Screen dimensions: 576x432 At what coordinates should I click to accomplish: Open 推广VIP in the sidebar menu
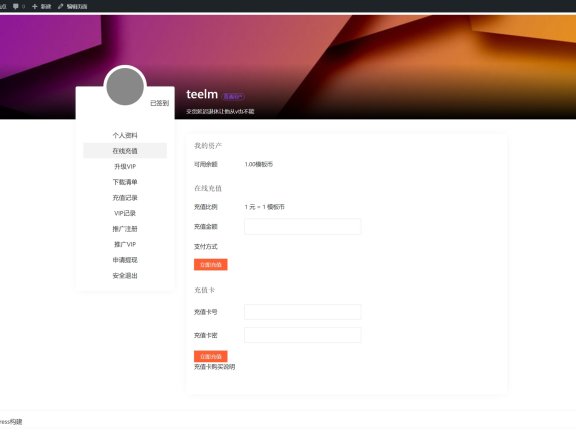coord(125,244)
